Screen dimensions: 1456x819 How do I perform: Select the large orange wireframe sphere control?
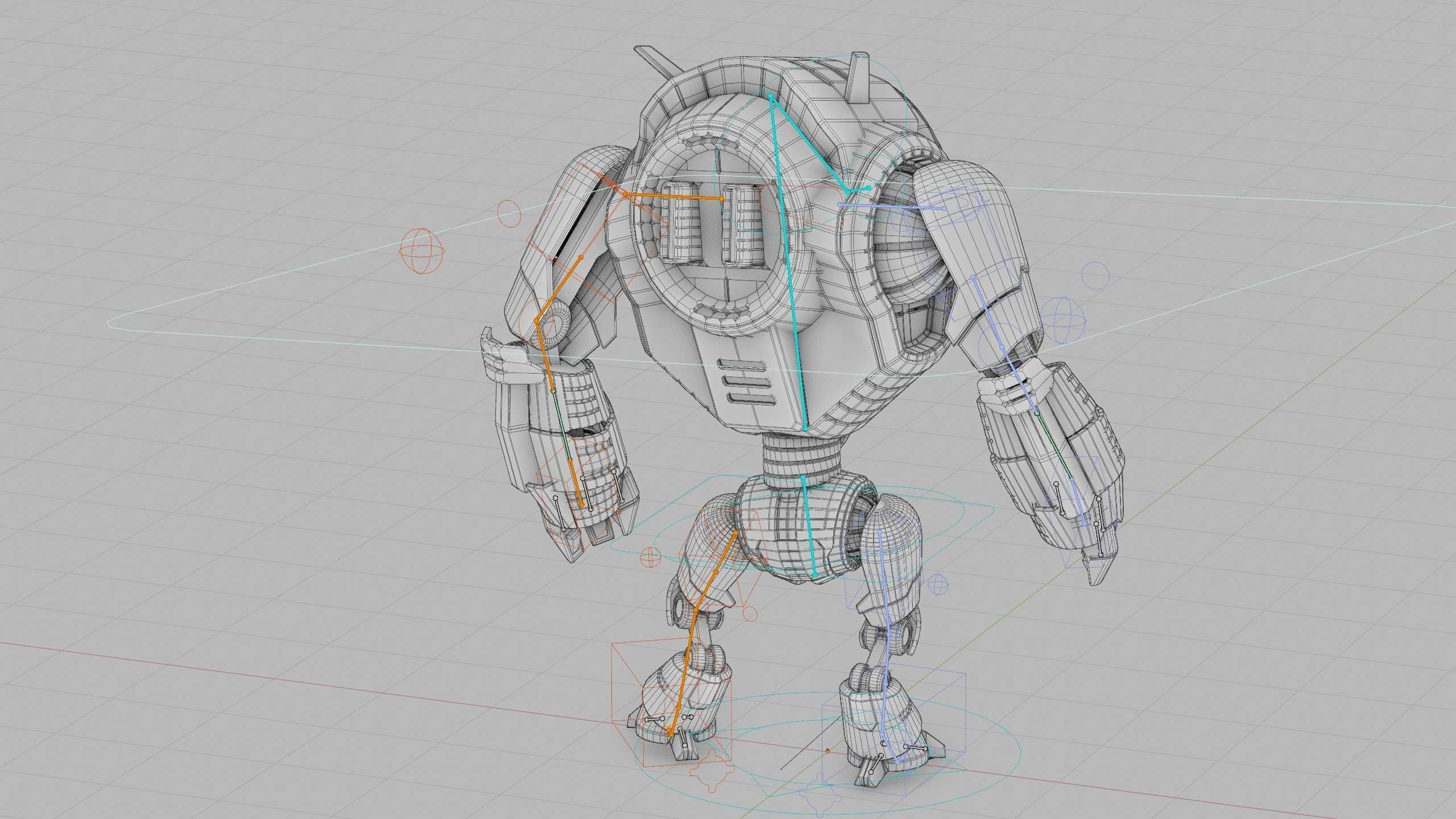[x=421, y=251]
